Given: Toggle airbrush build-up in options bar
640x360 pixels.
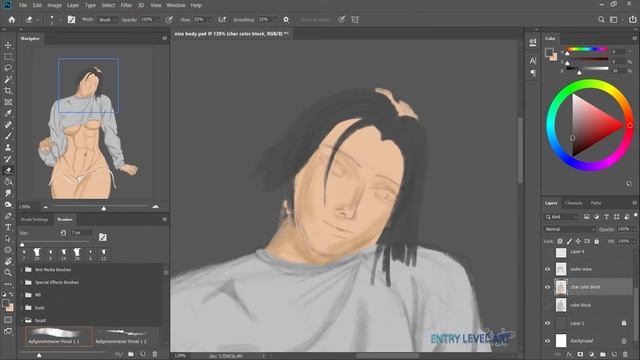Looking at the screenshot, I should (x=222, y=20).
